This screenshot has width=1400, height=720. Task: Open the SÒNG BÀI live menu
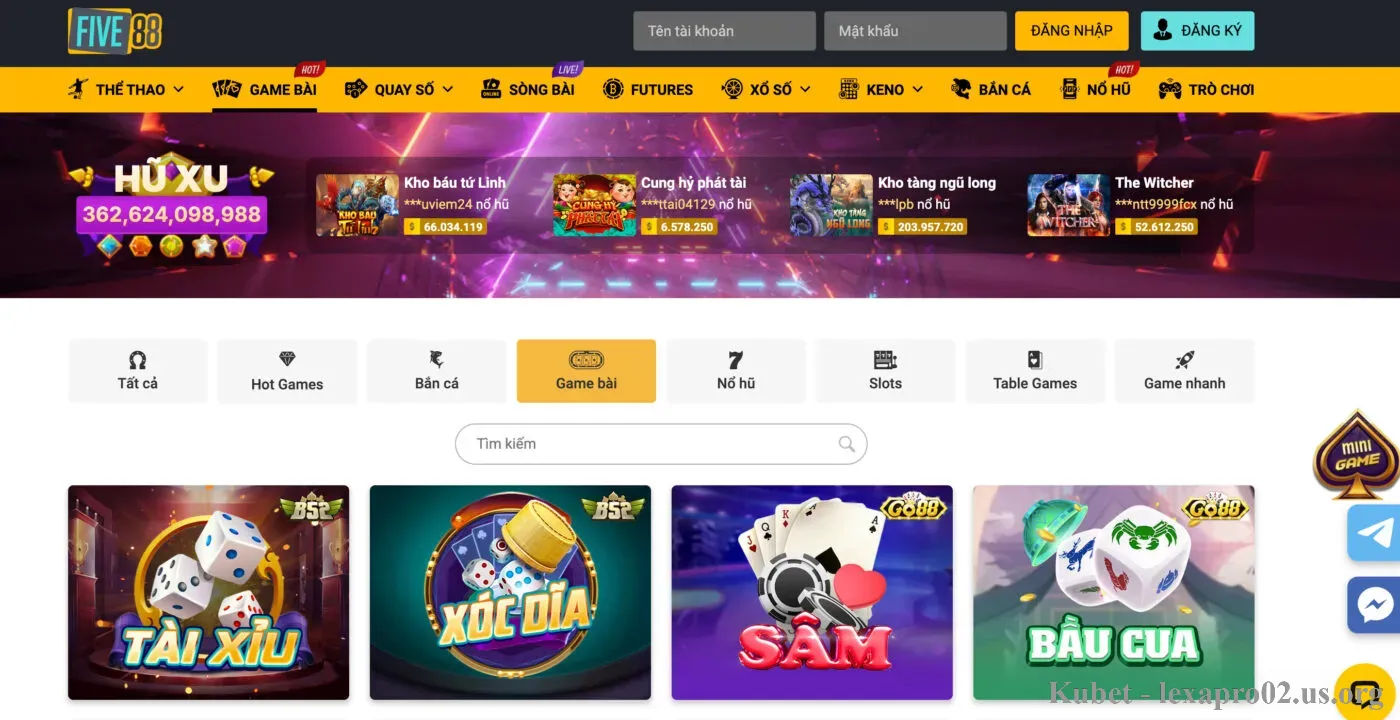(528, 89)
